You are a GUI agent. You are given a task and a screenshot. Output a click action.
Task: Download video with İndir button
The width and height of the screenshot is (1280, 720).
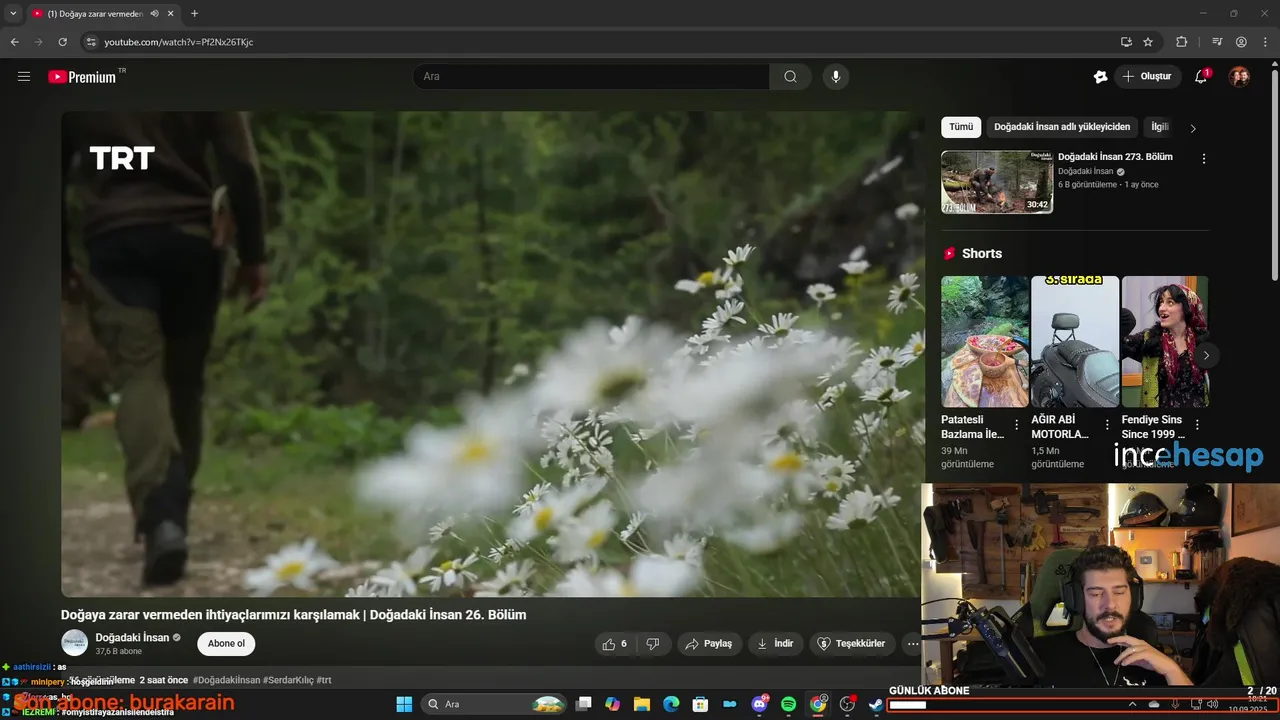tap(775, 644)
